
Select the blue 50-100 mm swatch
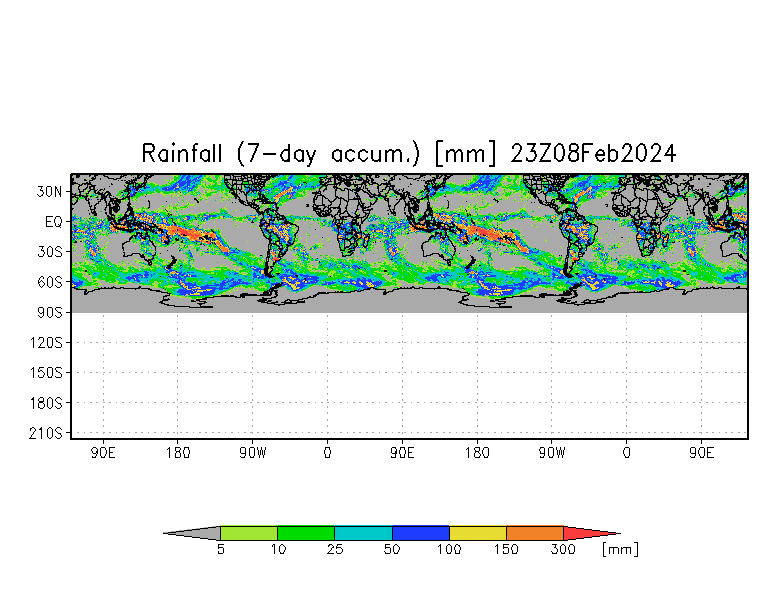[x=421, y=533]
